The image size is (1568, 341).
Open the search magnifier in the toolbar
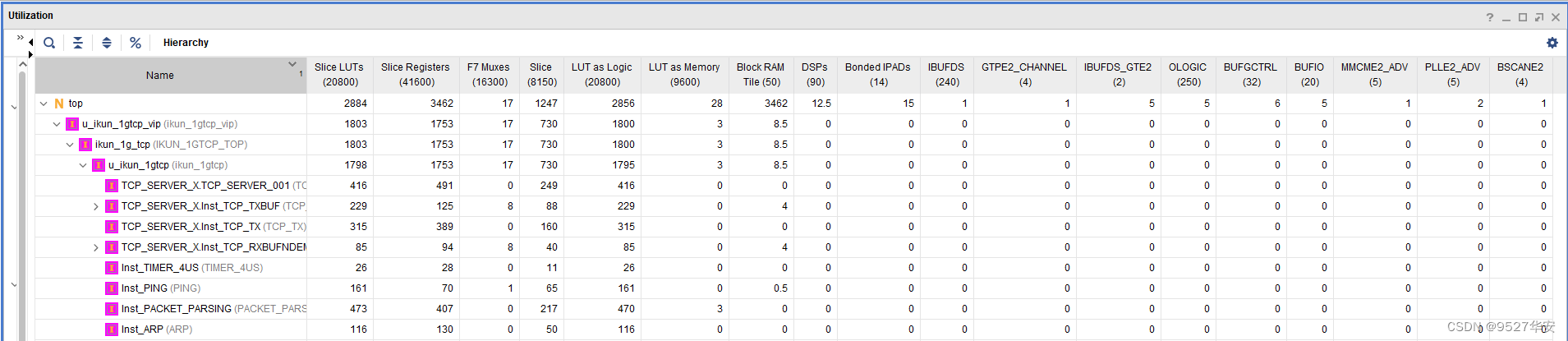(x=49, y=43)
